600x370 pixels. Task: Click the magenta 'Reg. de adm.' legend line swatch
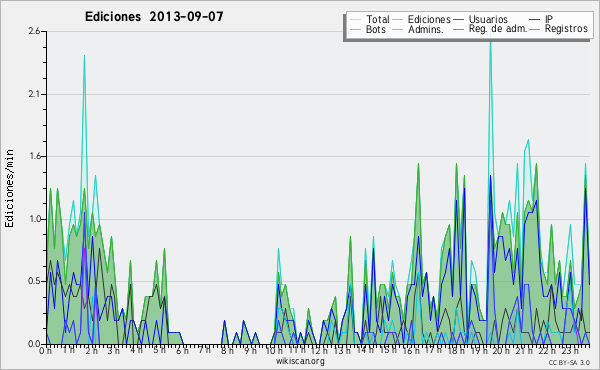(458, 29)
